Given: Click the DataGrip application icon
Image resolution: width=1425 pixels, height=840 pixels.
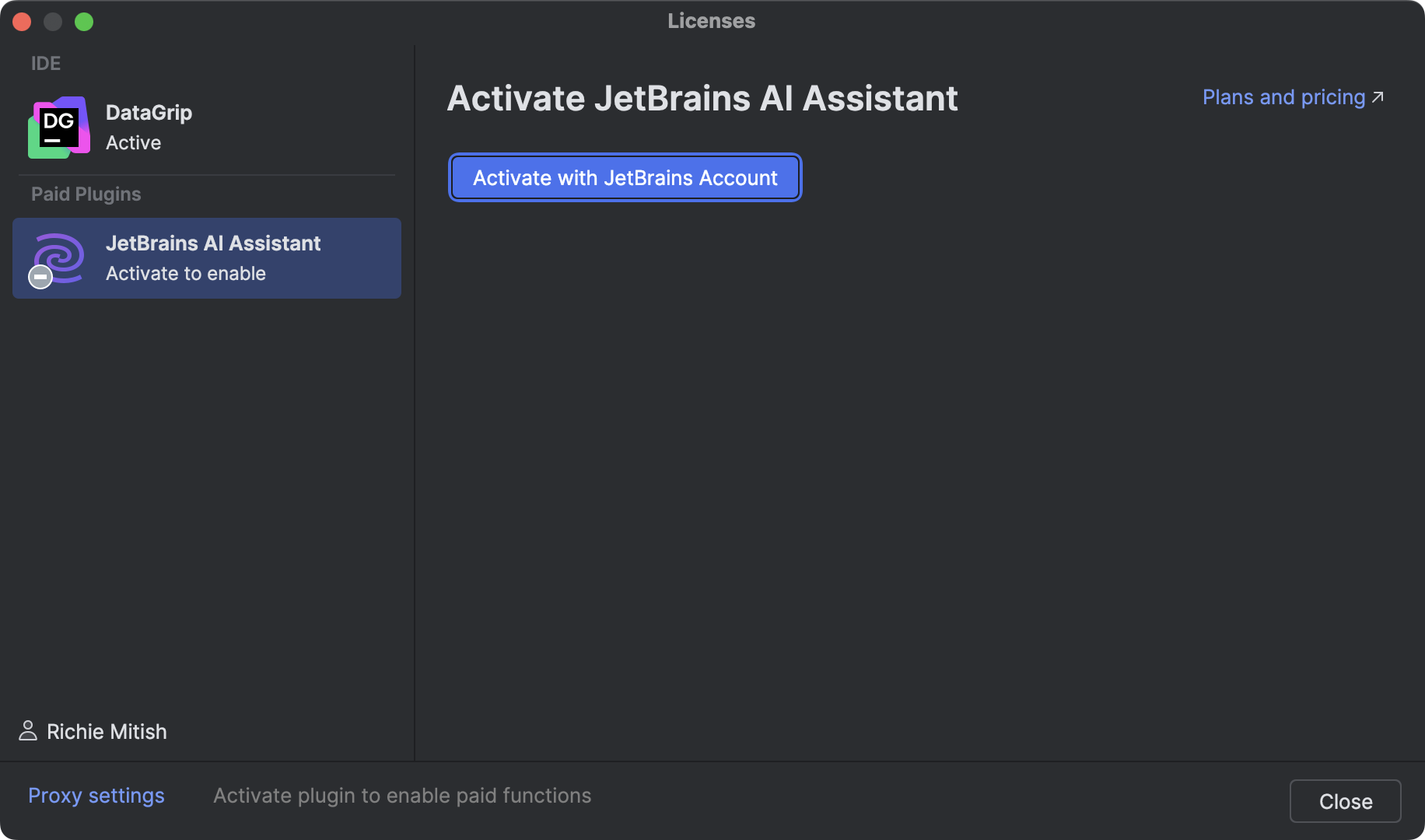Looking at the screenshot, I should click(58, 127).
